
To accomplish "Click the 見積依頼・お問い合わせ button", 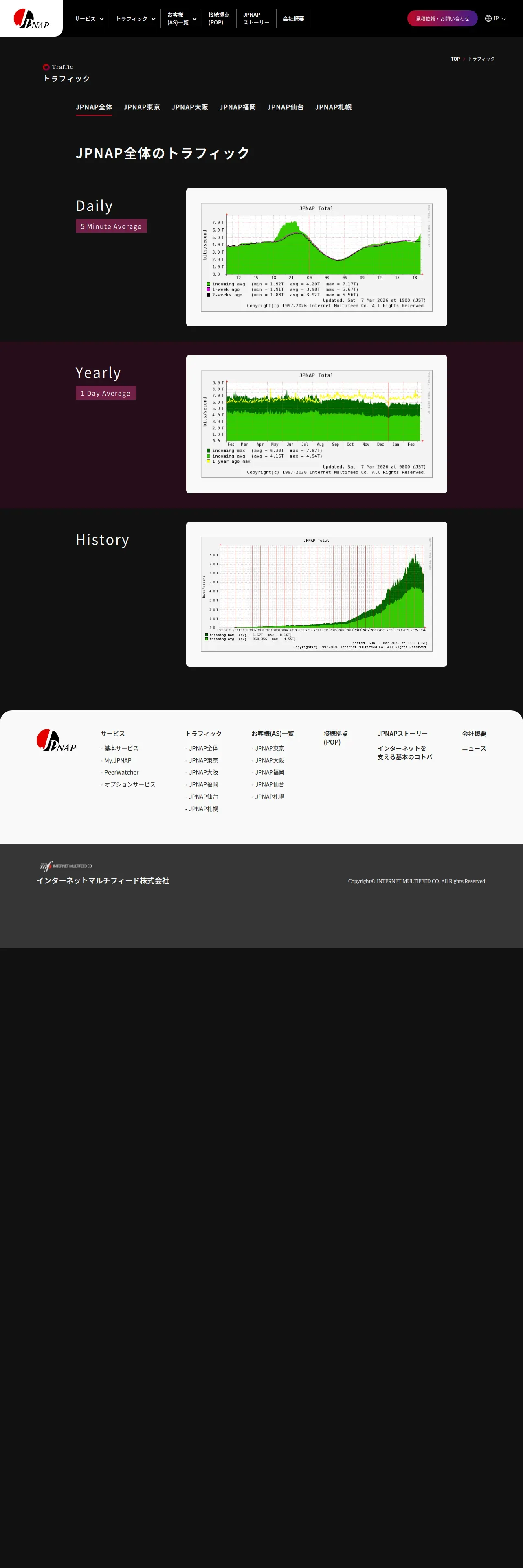I will [x=442, y=18].
